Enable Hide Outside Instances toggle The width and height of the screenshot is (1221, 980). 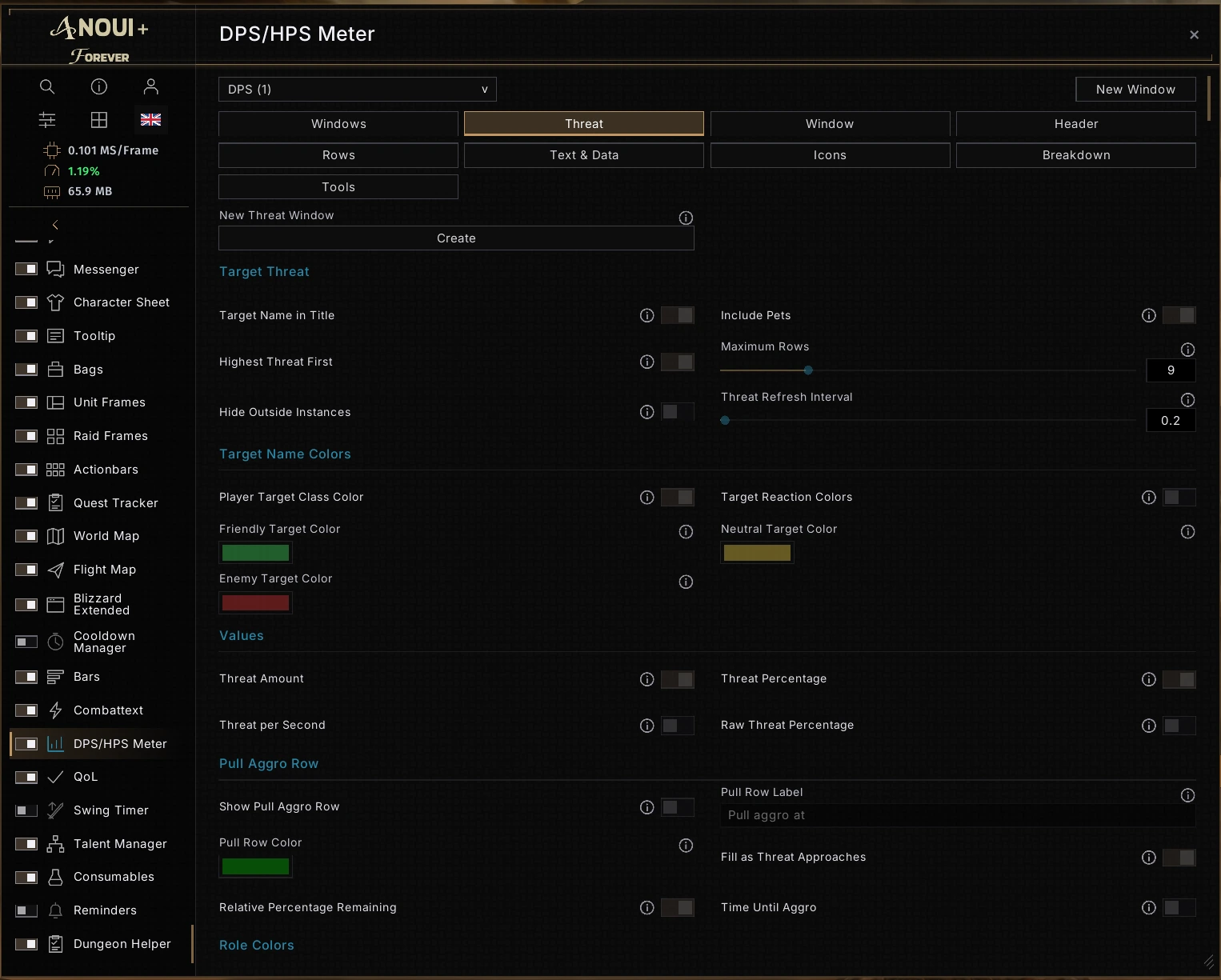678,412
